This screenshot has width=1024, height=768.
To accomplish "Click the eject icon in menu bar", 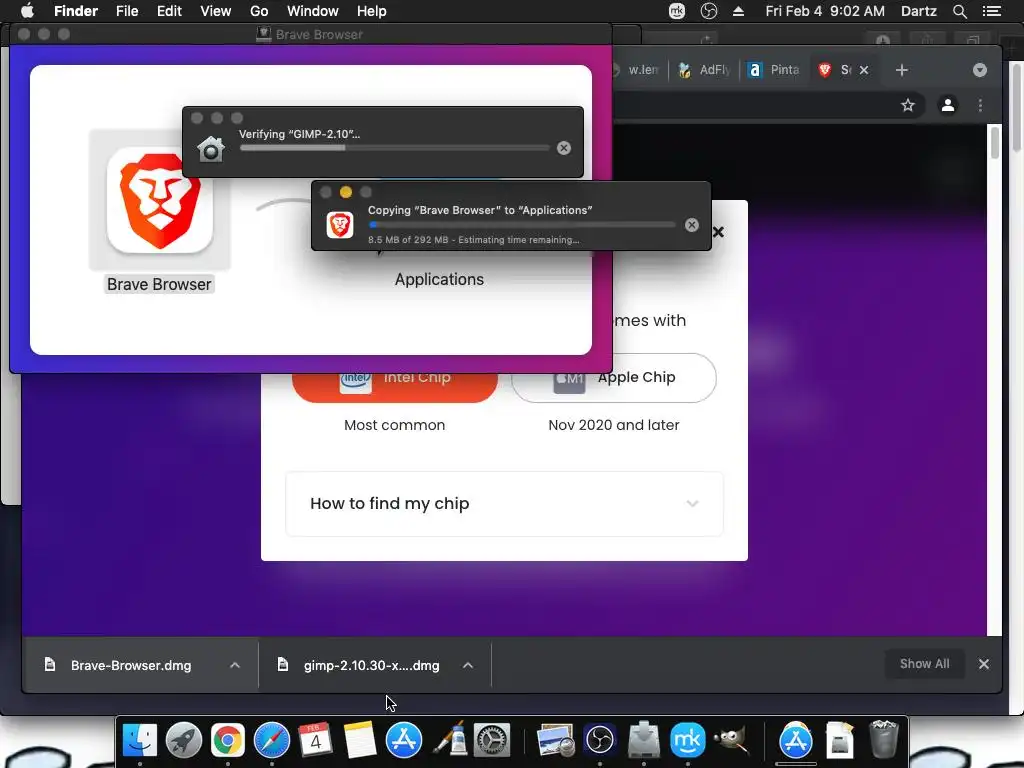I will point(738,11).
